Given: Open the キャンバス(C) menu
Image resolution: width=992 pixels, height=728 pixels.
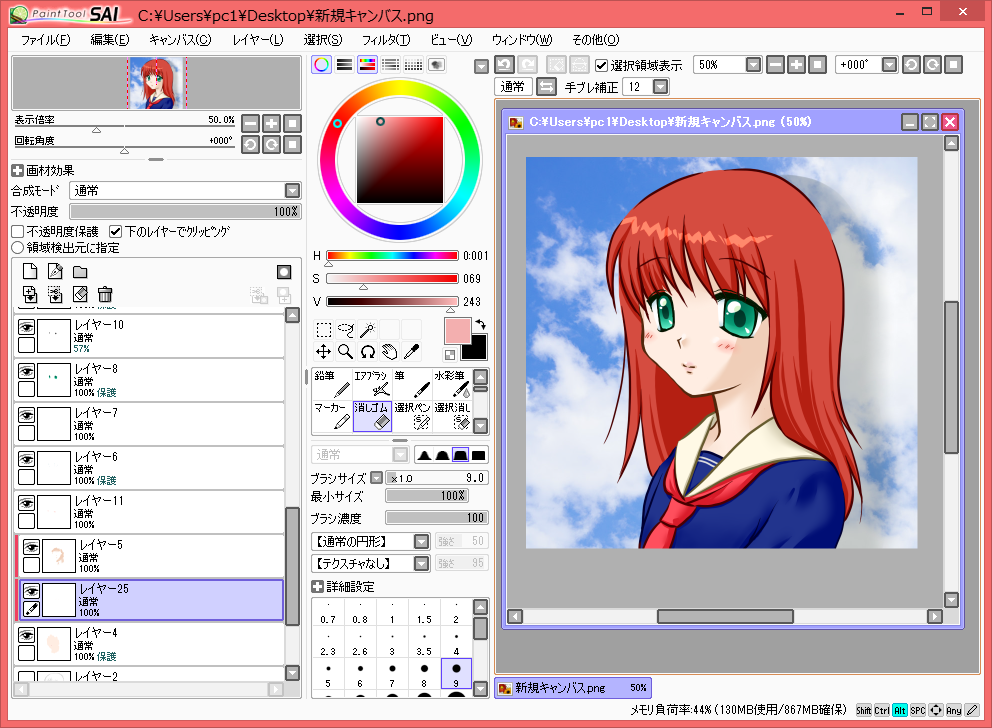Looking at the screenshot, I should pos(180,39).
